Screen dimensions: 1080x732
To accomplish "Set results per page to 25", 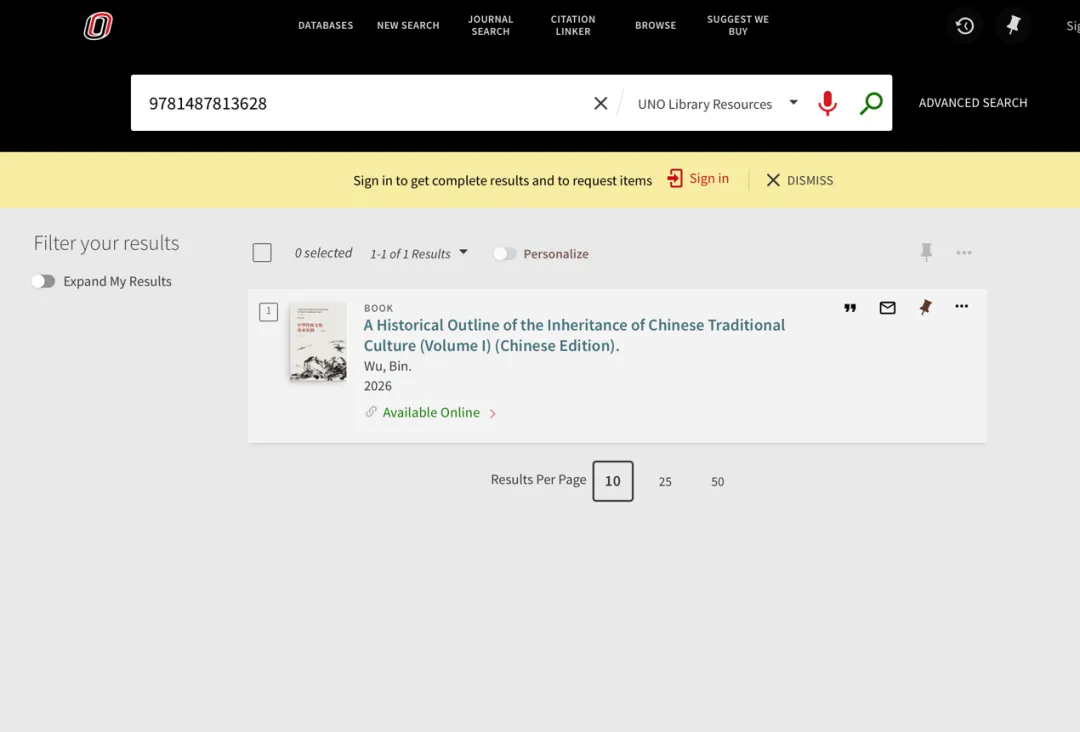I will point(665,481).
